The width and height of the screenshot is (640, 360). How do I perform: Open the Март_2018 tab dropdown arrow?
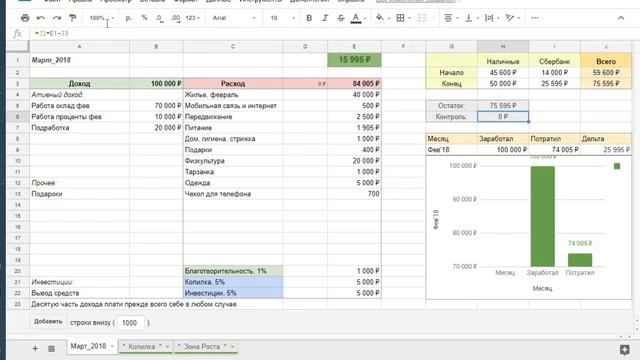(112, 347)
